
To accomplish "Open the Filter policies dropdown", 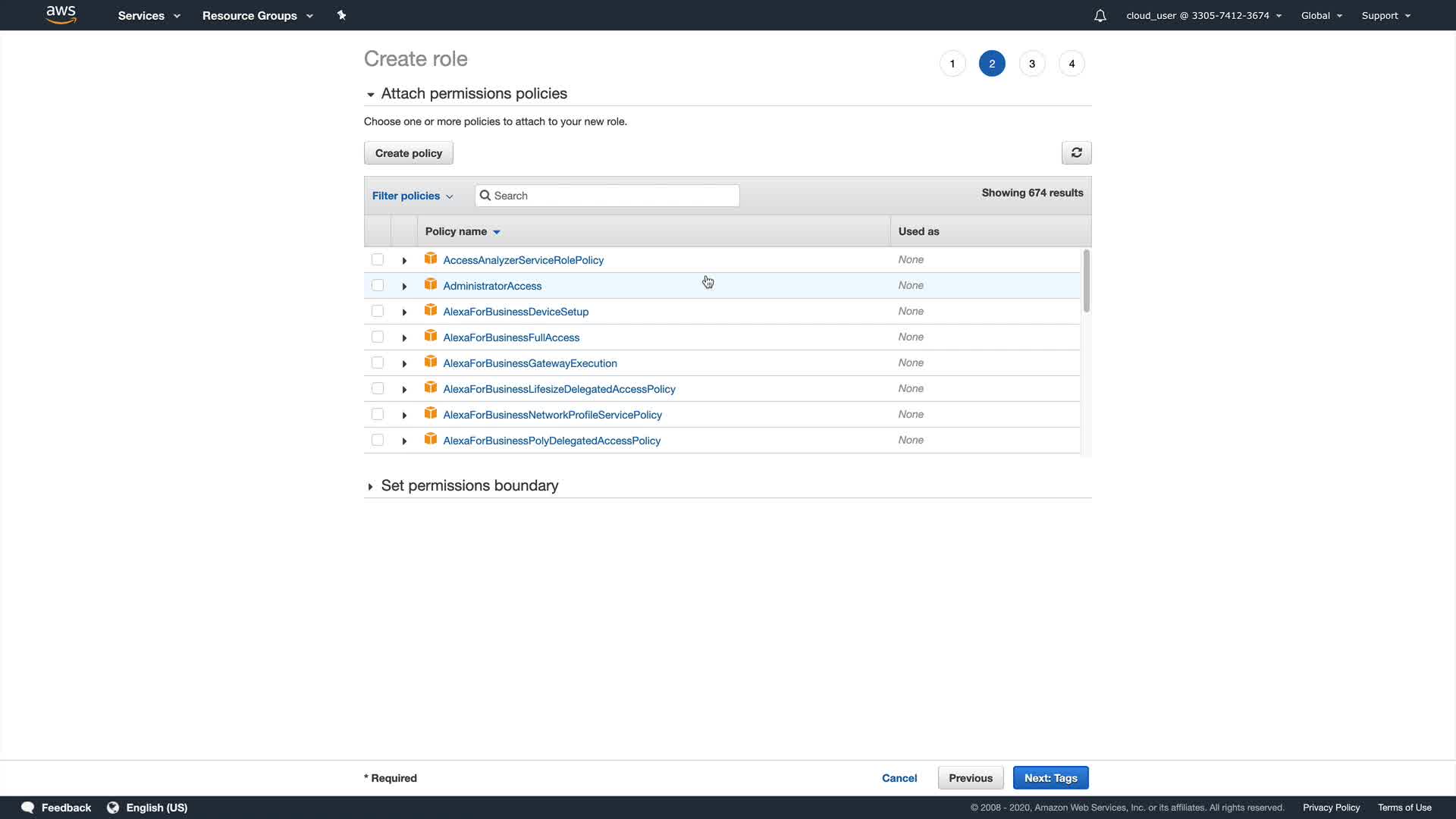I will click(412, 196).
